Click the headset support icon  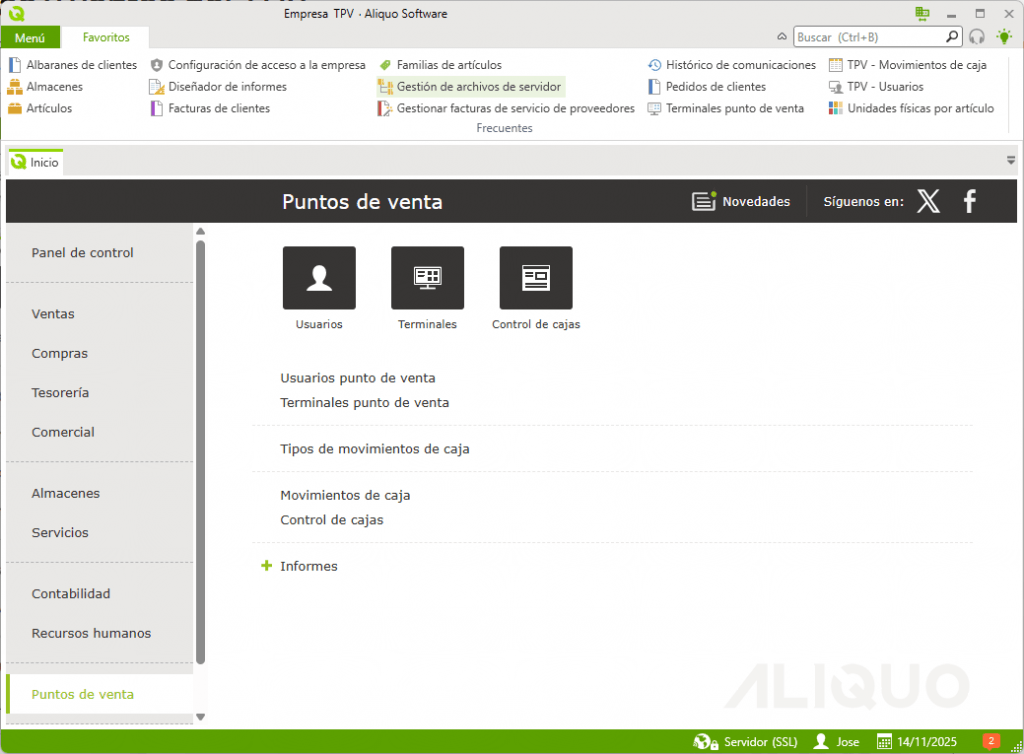click(x=977, y=37)
